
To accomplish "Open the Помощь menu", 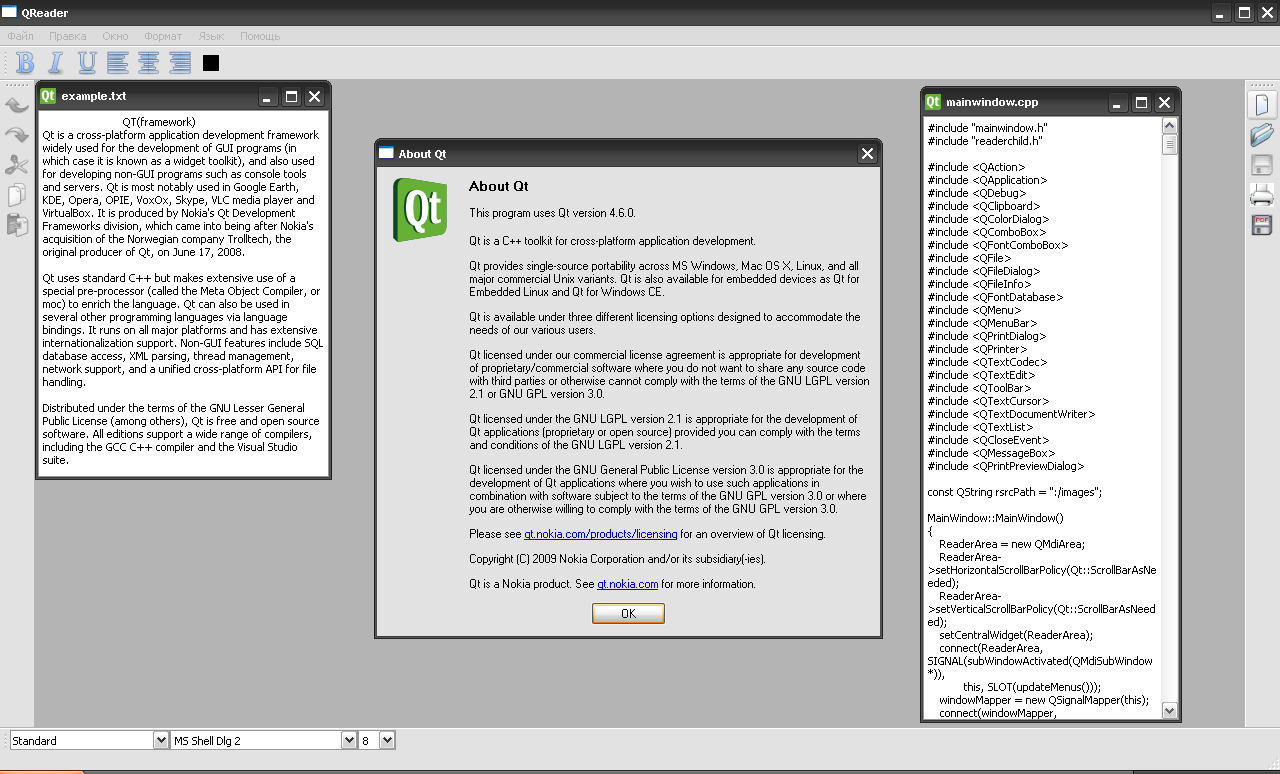I will pos(260,36).
